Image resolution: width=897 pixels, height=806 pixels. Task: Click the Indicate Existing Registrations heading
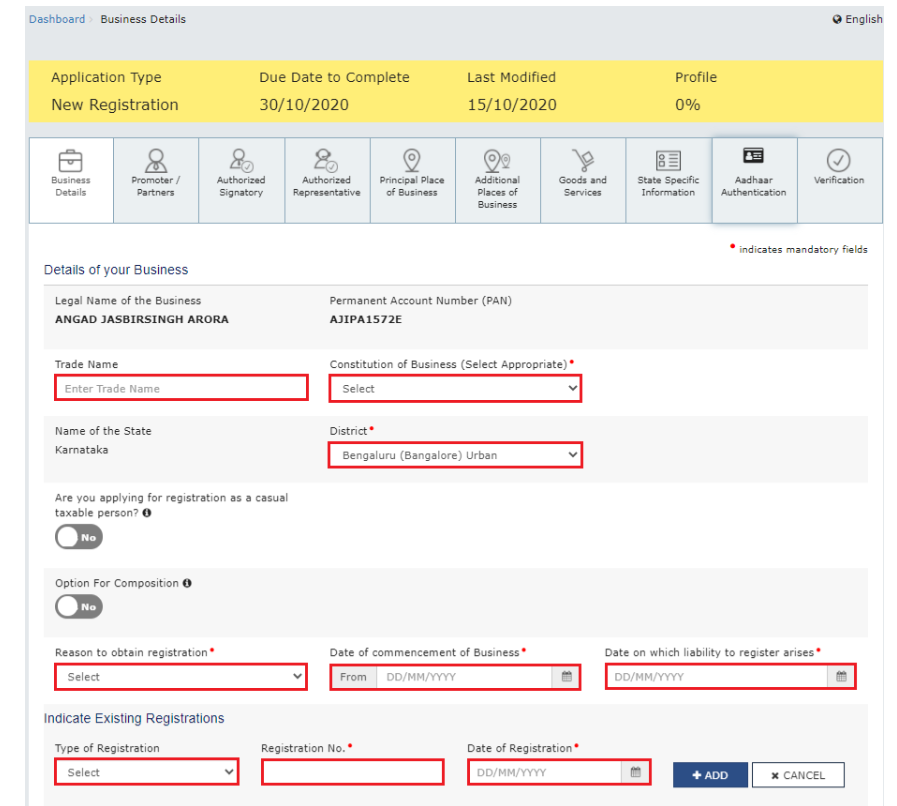(134, 718)
